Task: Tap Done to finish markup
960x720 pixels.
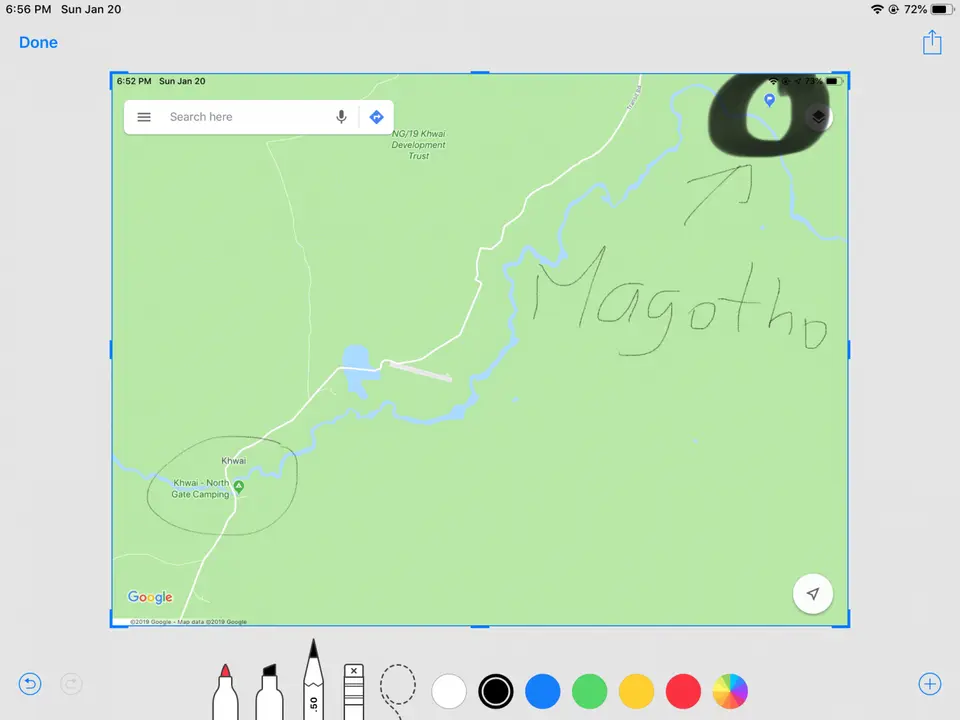Action: (x=38, y=42)
